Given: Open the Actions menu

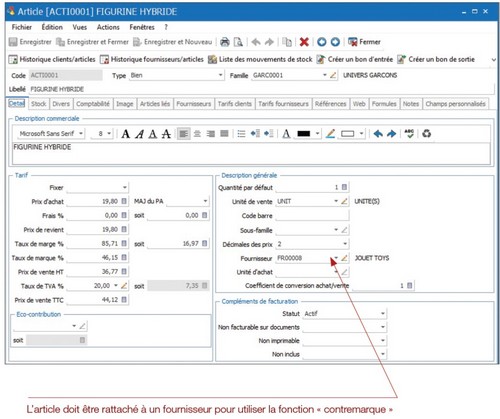Looking at the screenshot, I should pyautogui.click(x=108, y=27).
